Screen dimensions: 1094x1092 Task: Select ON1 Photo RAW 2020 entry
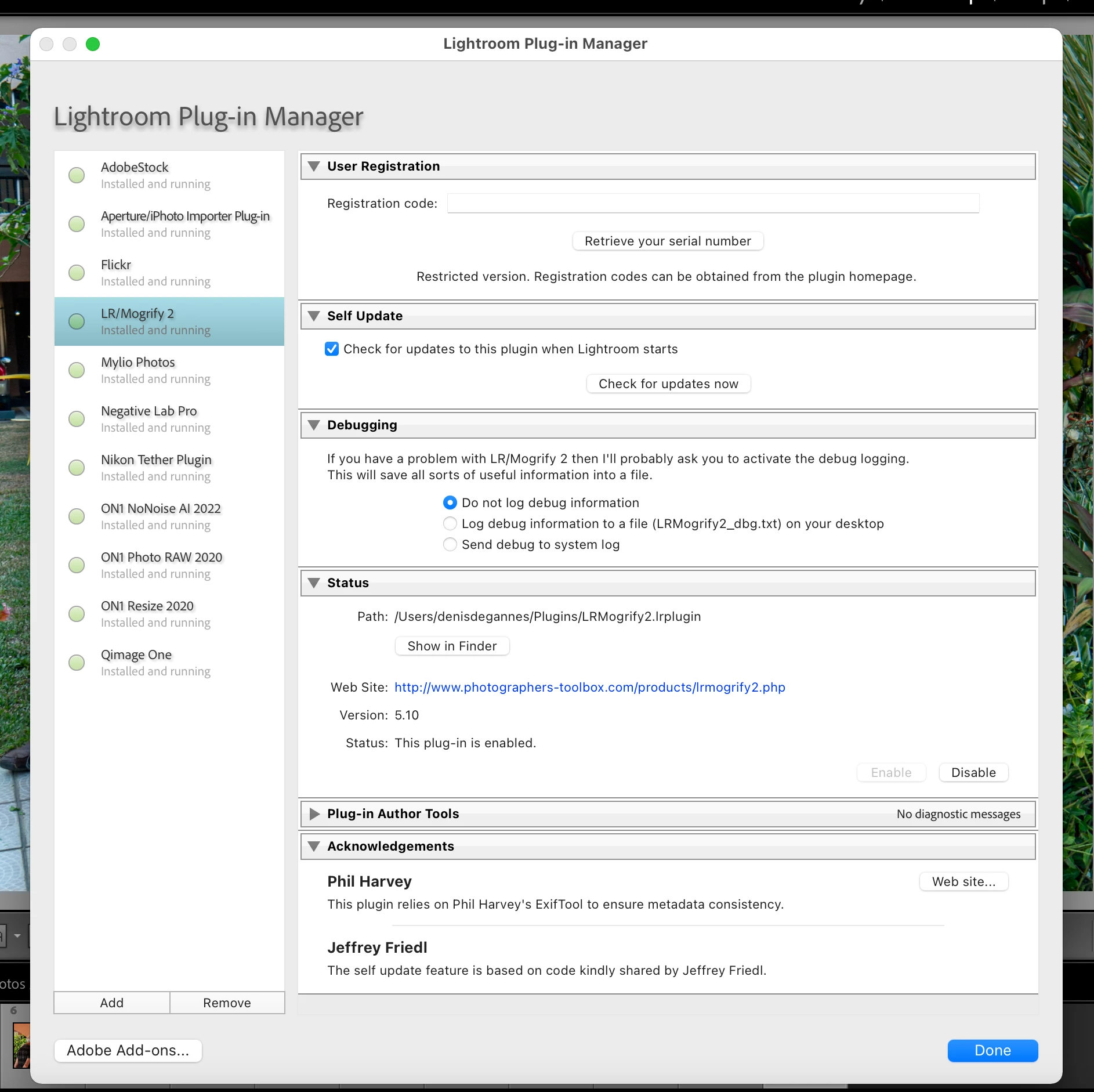click(169, 565)
